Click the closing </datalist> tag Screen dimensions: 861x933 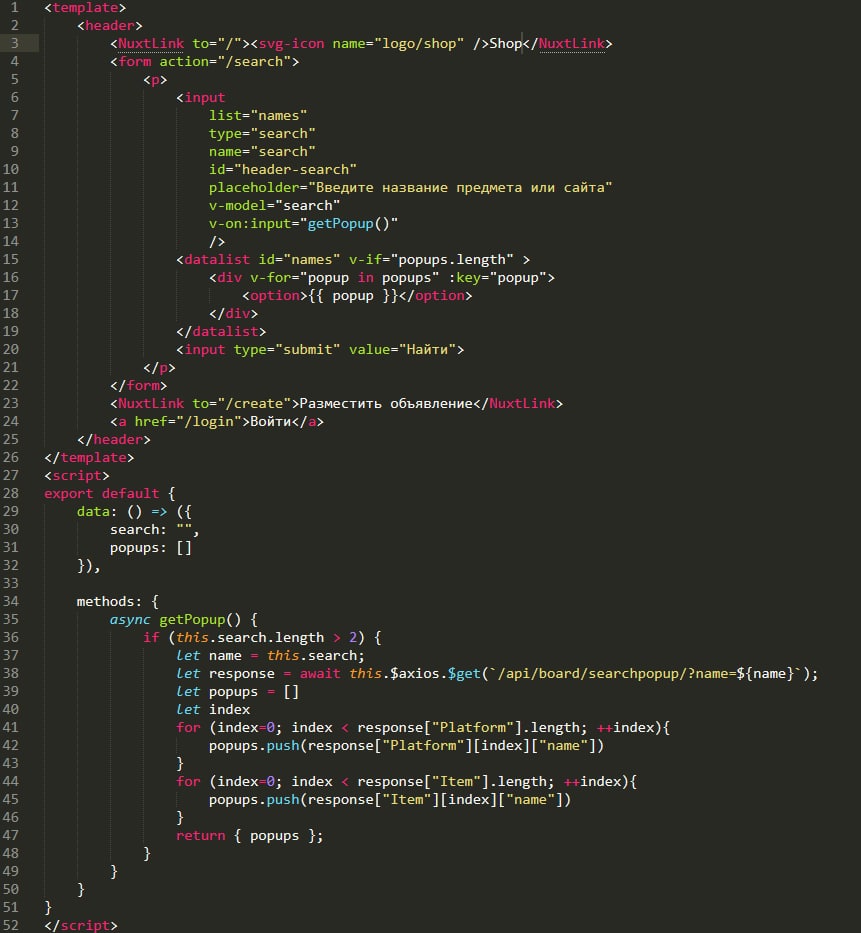pyautogui.click(x=221, y=331)
